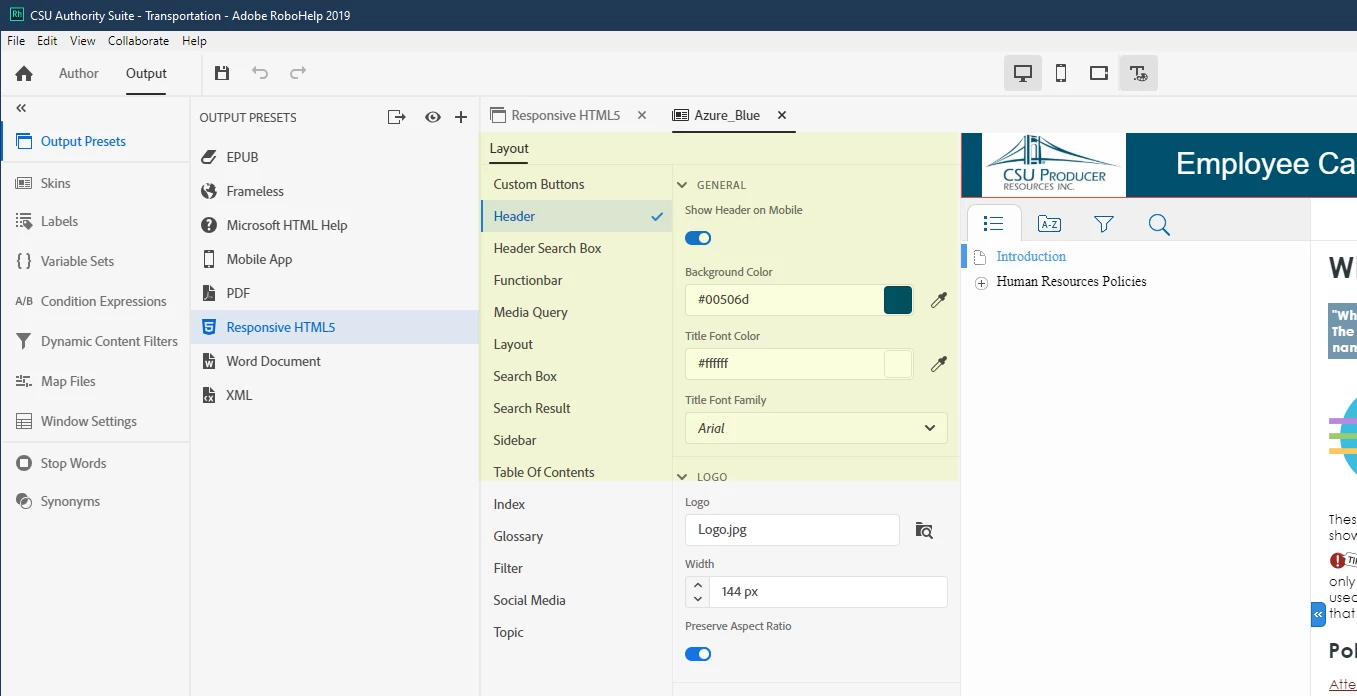Screen dimensions: 1357x696
Task: View output with the eye icon
Action: pyautogui.click(x=432, y=117)
